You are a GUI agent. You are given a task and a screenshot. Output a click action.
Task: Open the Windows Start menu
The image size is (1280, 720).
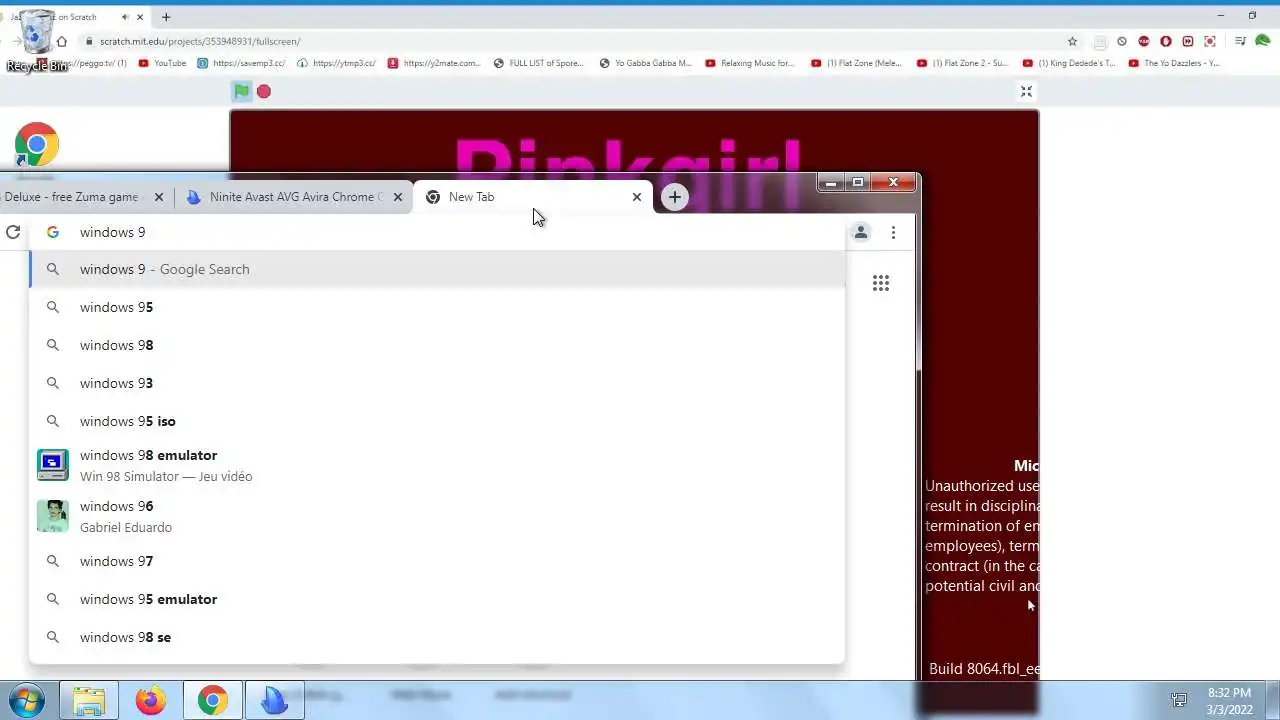[26, 699]
